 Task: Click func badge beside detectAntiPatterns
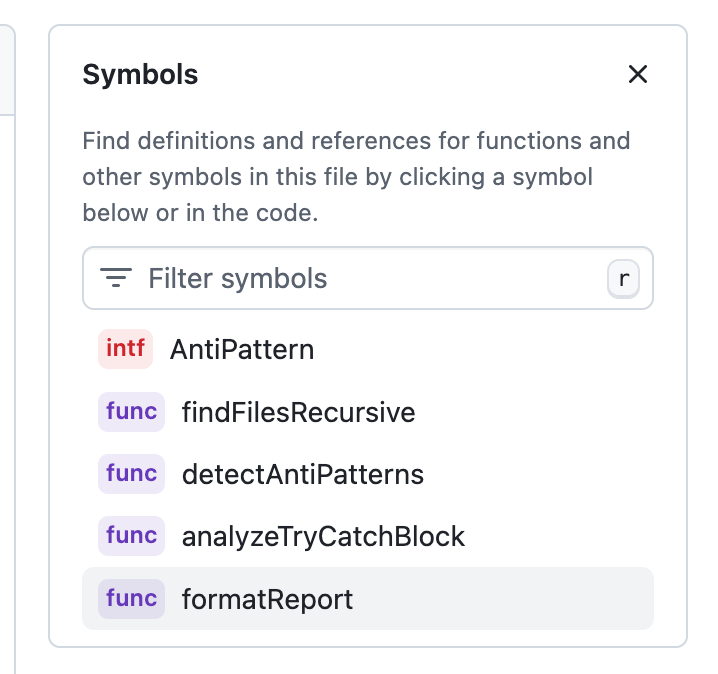[x=131, y=474]
